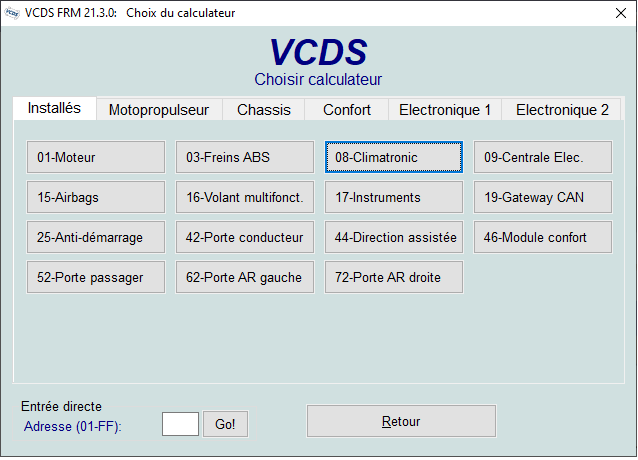Select 62-Porte AR gauche module
638x460 pixels.
[245, 277]
